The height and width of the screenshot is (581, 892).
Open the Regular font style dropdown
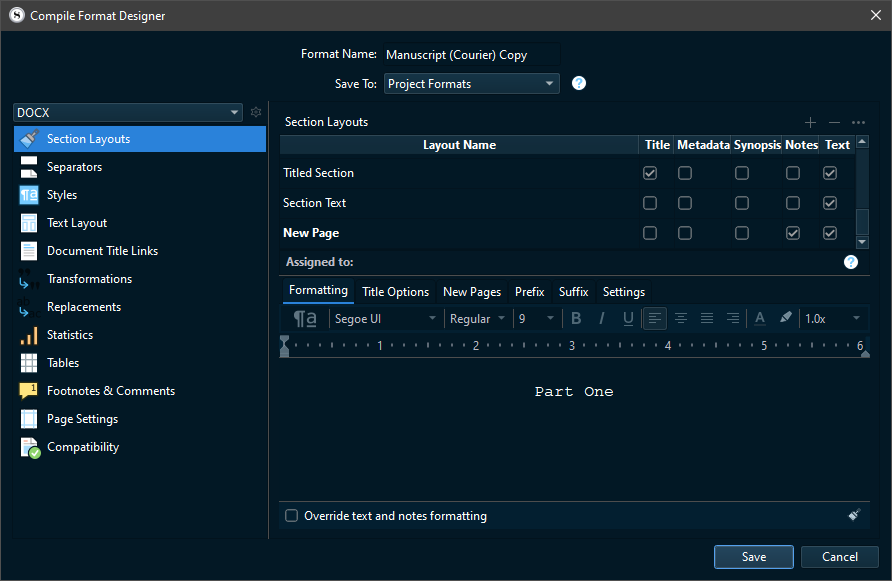click(x=477, y=319)
